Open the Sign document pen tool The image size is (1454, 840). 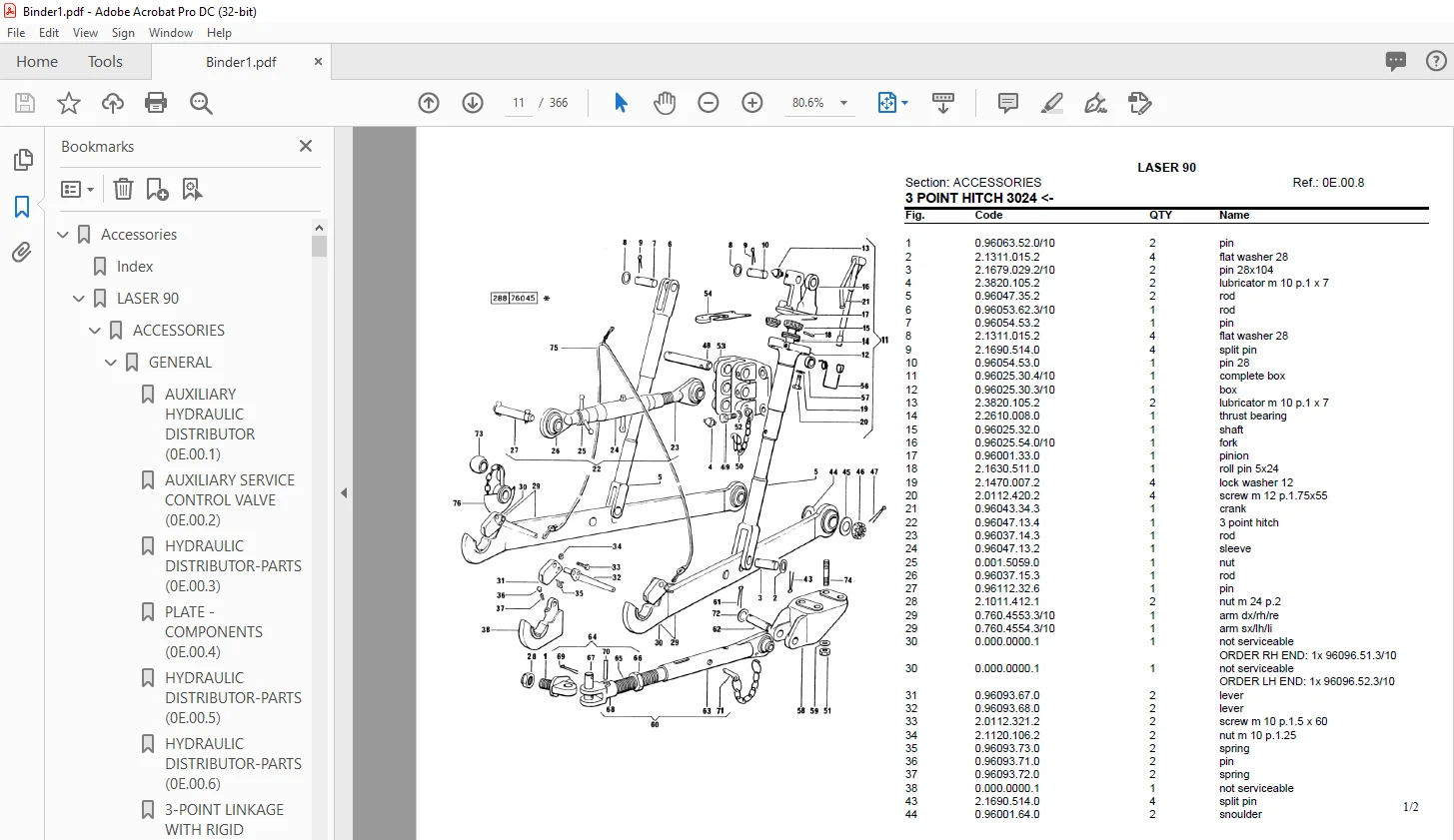(1096, 103)
